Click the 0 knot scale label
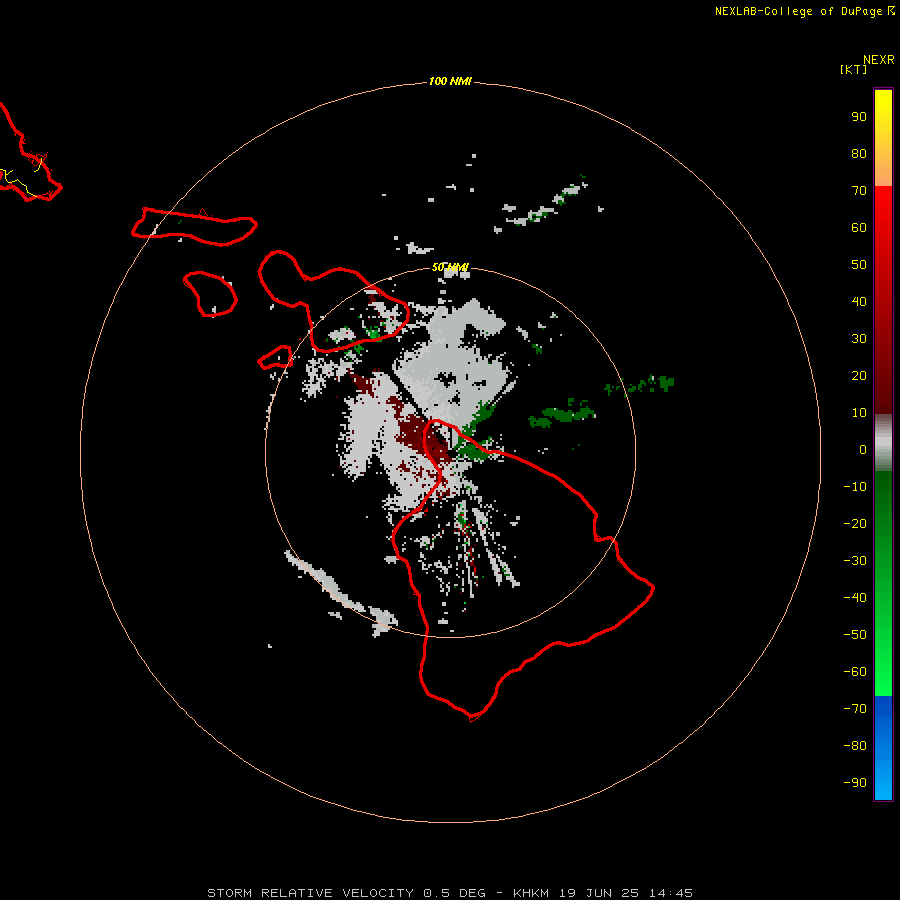This screenshot has width=900, height=900. pos(863,450)
